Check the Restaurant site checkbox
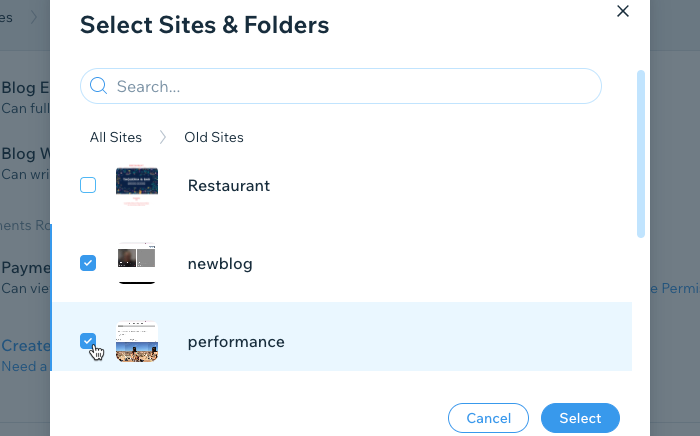700x436 pixels. click(88, 185)
